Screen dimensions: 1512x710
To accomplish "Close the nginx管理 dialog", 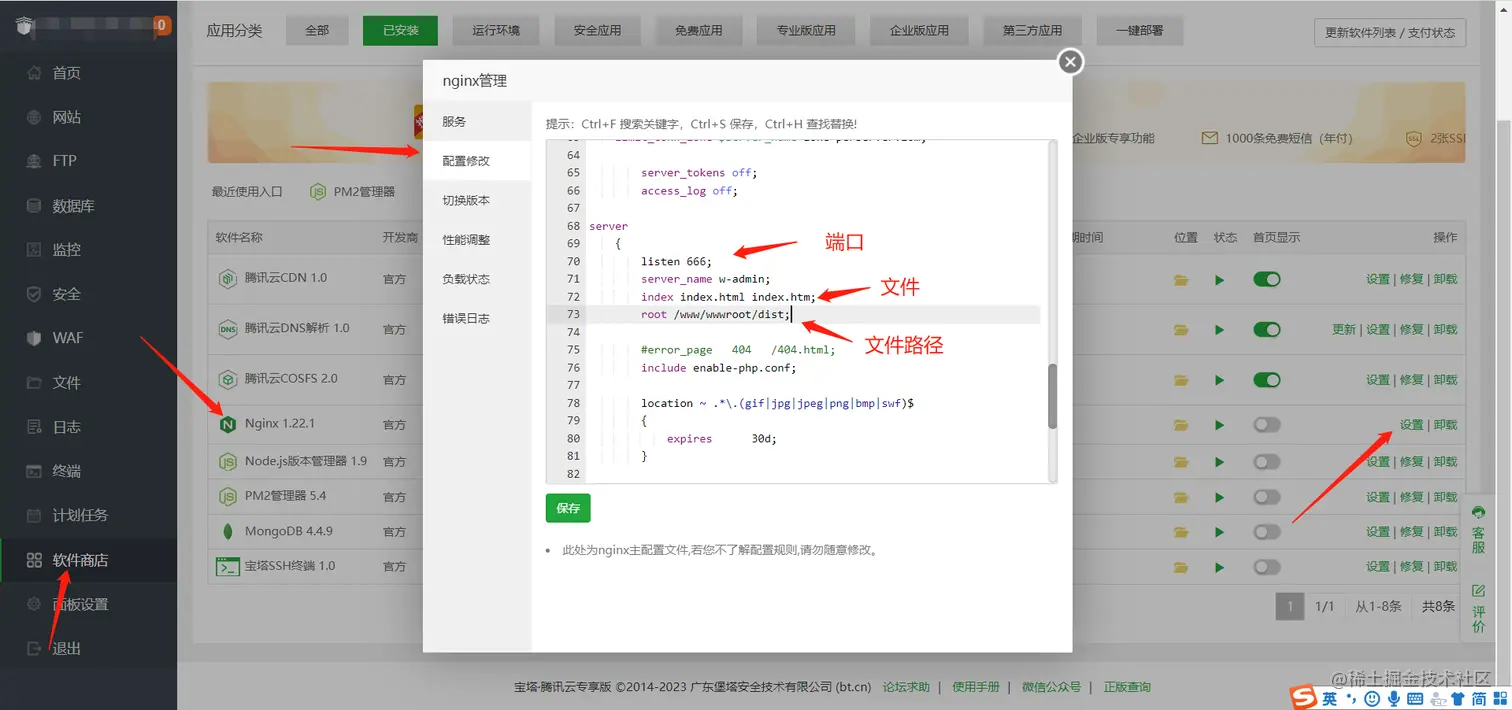I will 1071,62.
